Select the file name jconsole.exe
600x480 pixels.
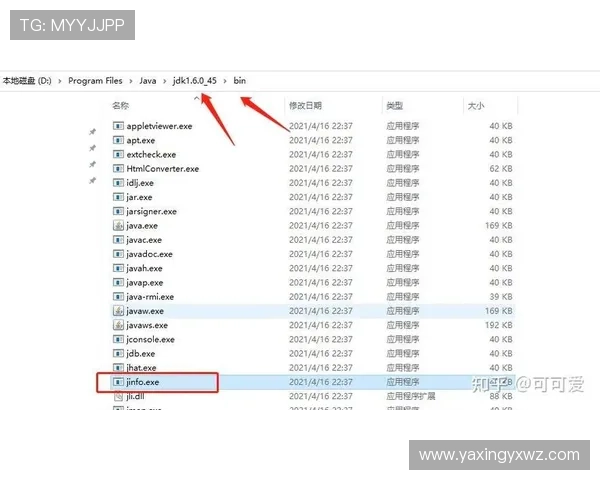pos(151,339)
